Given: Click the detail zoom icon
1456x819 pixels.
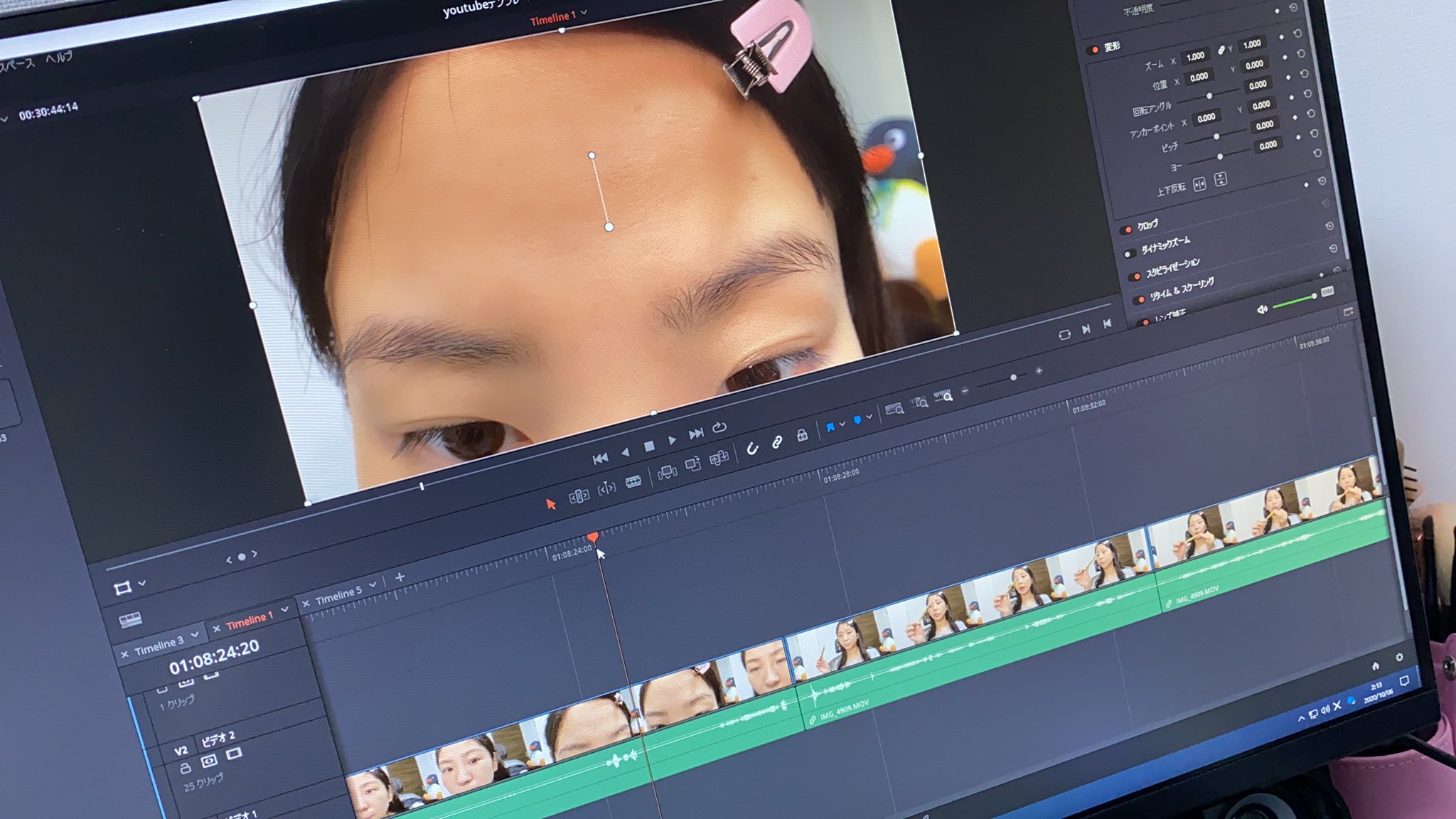Looking at the screenshot, I should tap(919, 402).
